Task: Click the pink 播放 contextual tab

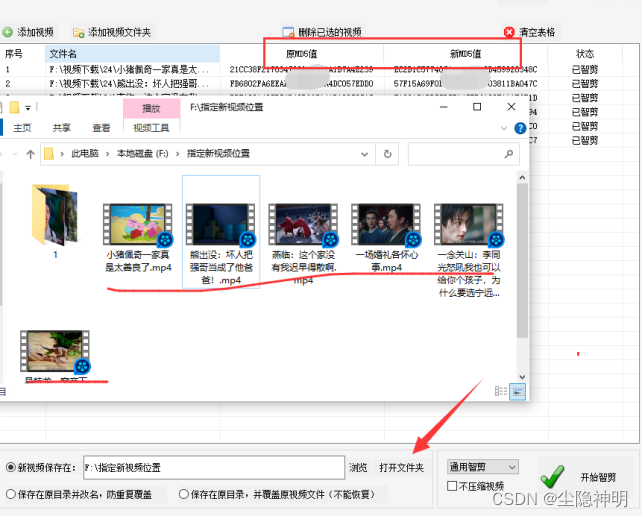Action: (x=151, y=109)
